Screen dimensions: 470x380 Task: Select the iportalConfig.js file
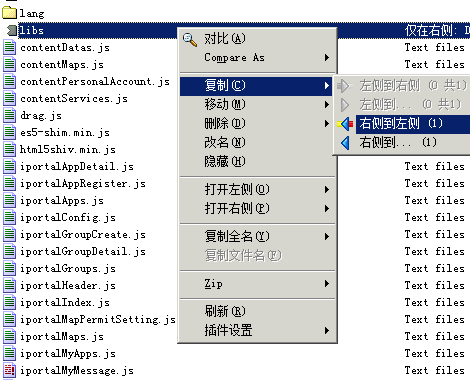68,218
